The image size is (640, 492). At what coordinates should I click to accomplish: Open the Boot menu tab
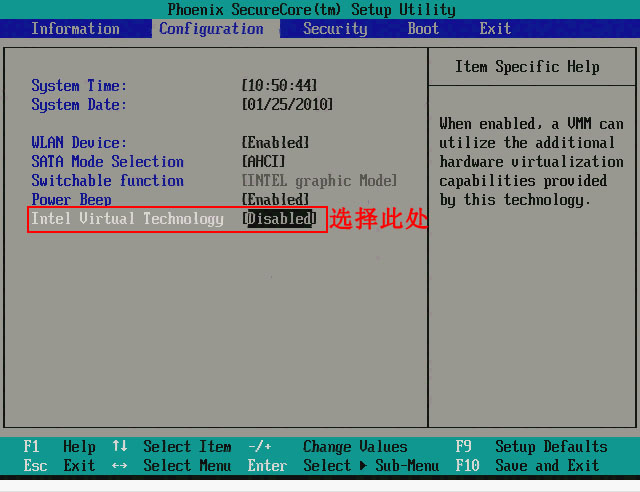point(423,28)
